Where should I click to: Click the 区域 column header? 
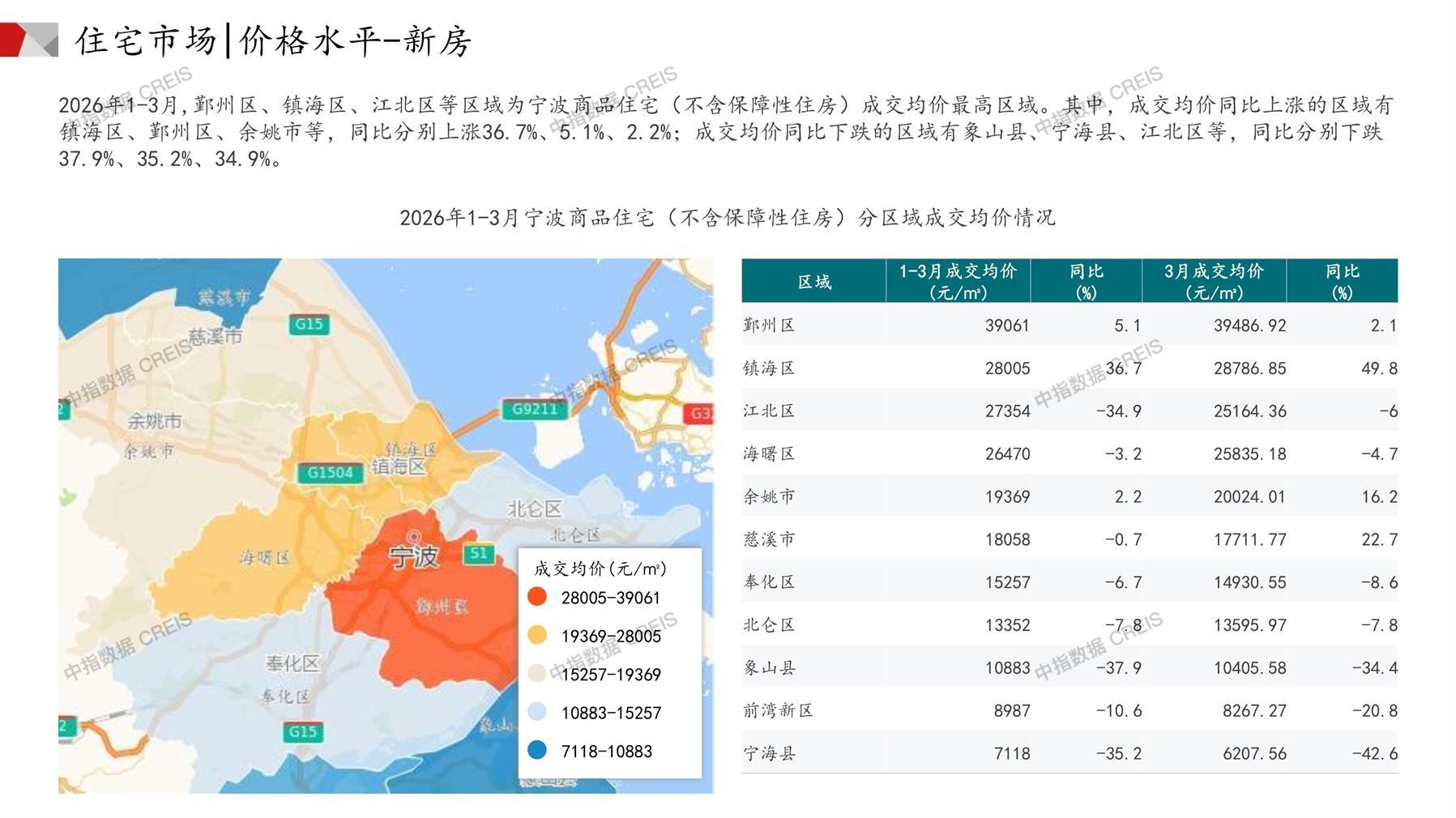tap(813, 281)
